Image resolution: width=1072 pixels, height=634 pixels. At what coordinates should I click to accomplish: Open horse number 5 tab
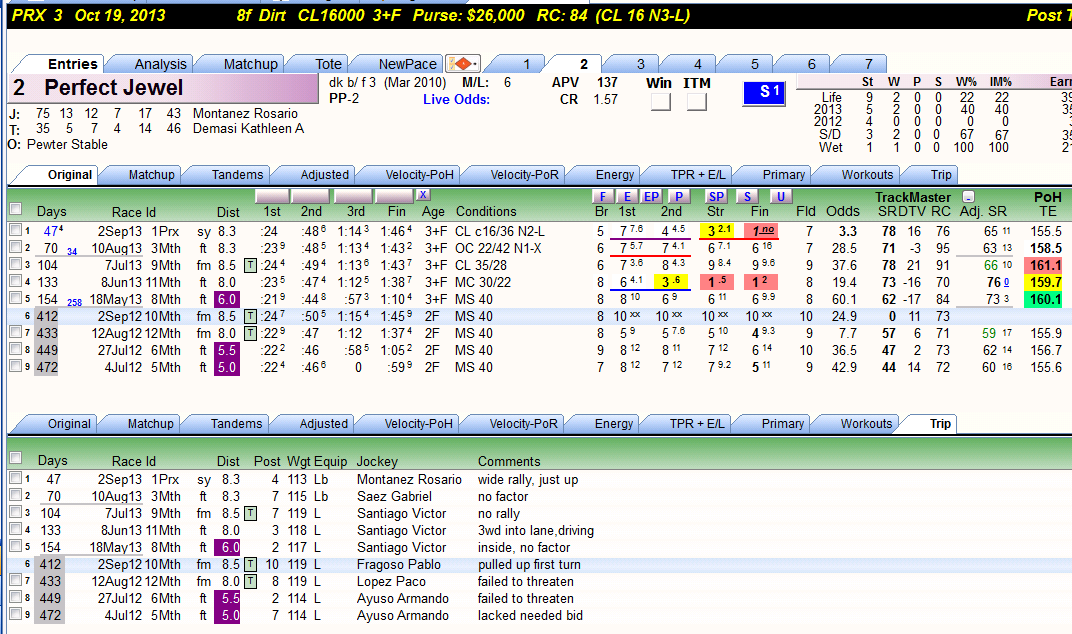tap(755, 64)
